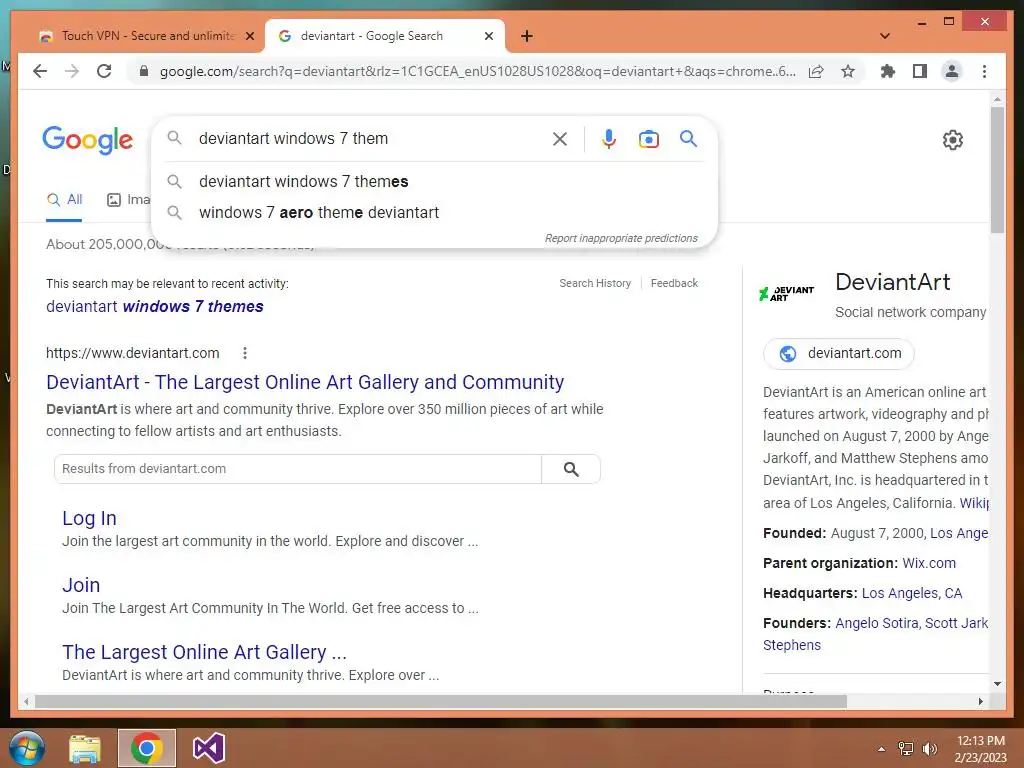The width and height of the screenshot is (1024, 768).
Task: Open the Chrome profile avatar
Action: click(x=952, y=71)
